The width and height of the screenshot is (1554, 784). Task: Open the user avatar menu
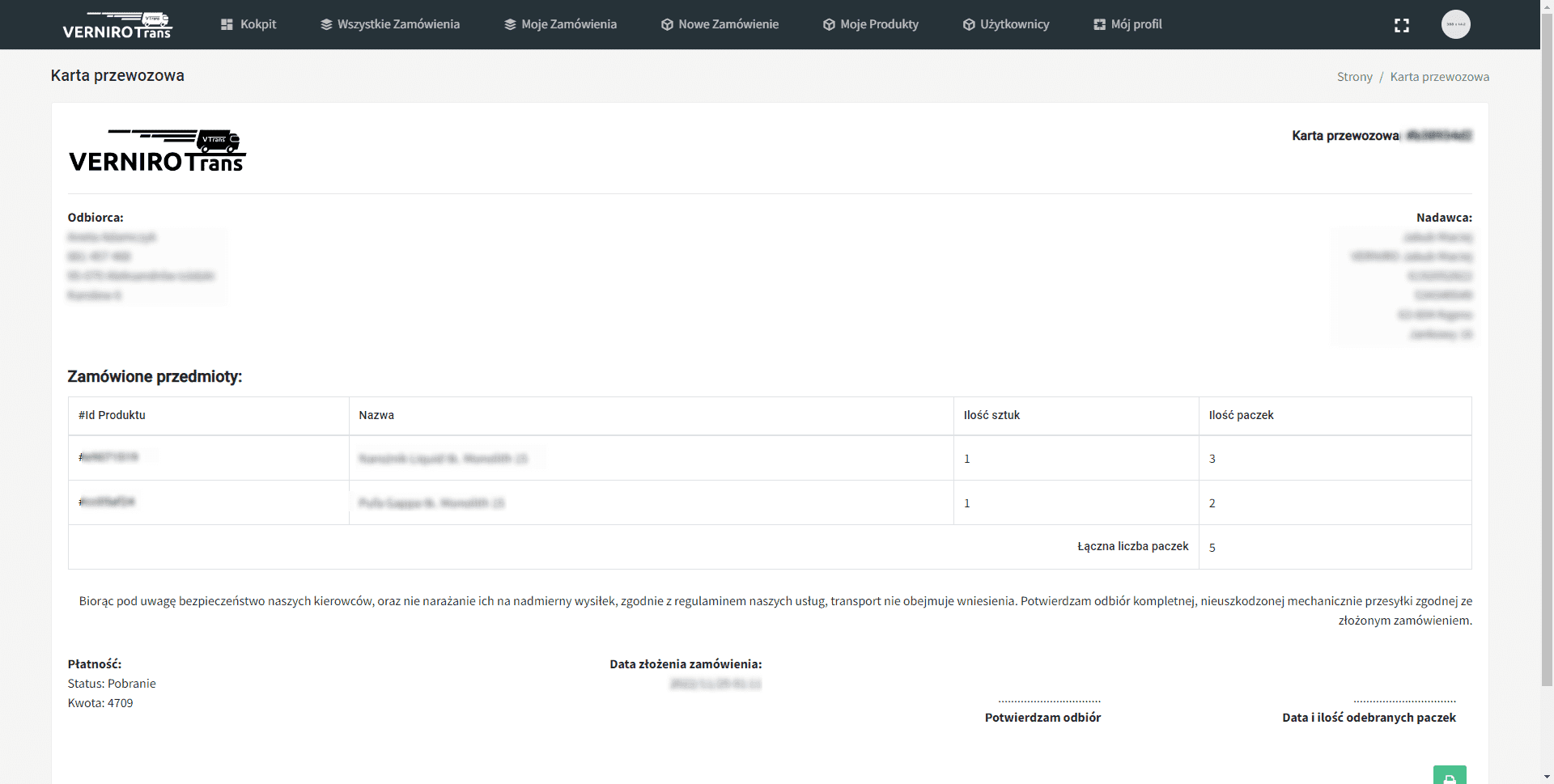tap(1455, 24)
